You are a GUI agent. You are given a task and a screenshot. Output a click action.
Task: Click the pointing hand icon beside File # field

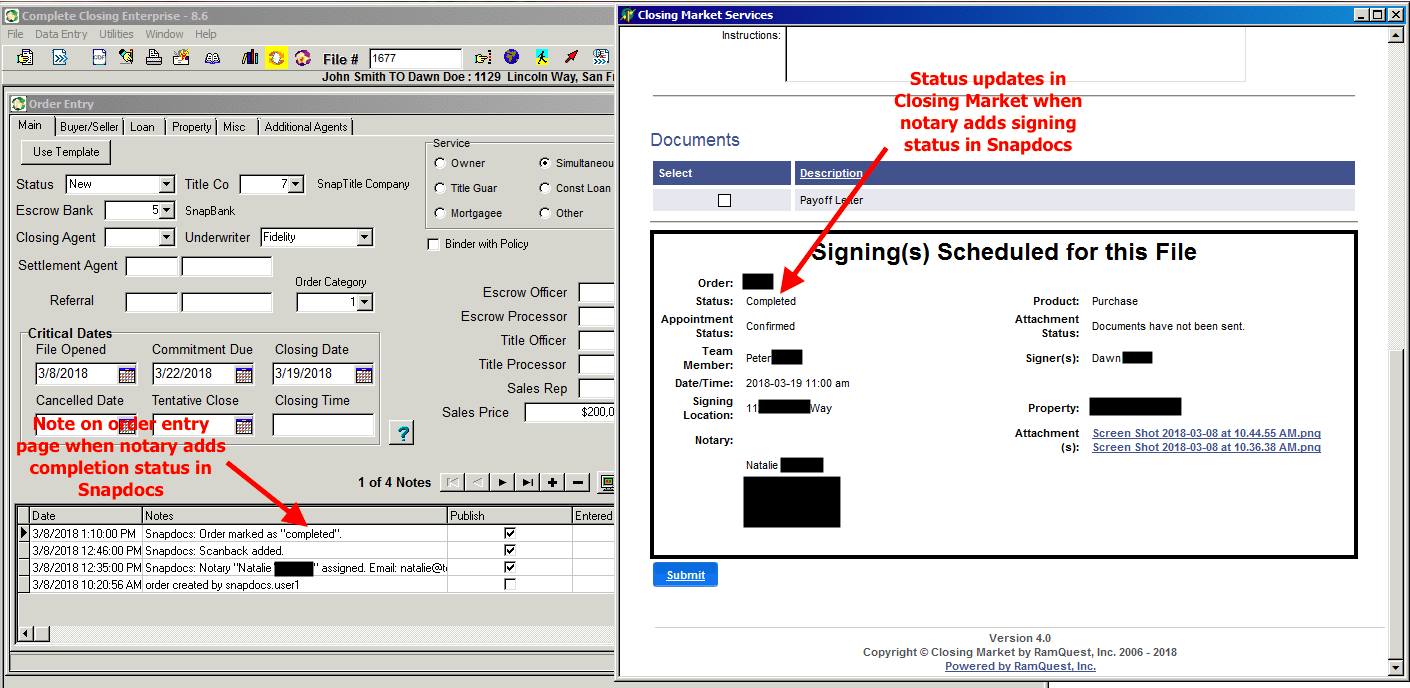[484, 58]
